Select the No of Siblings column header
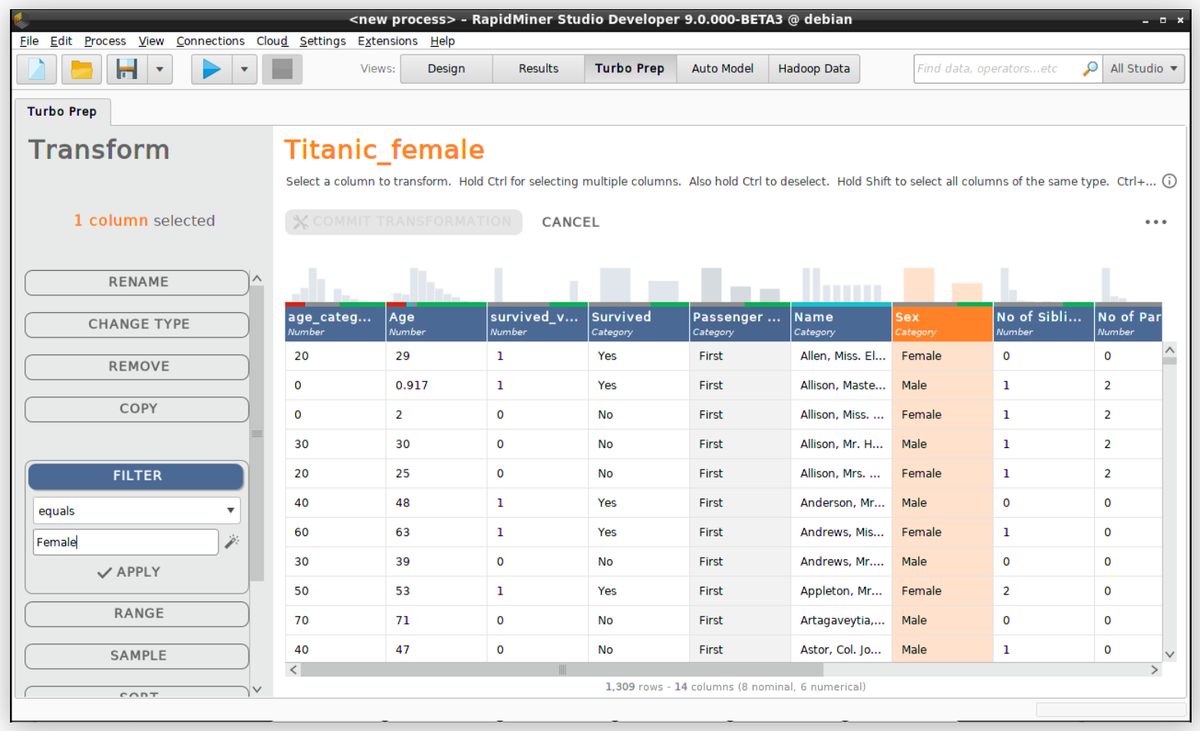 coord(1044,323)
